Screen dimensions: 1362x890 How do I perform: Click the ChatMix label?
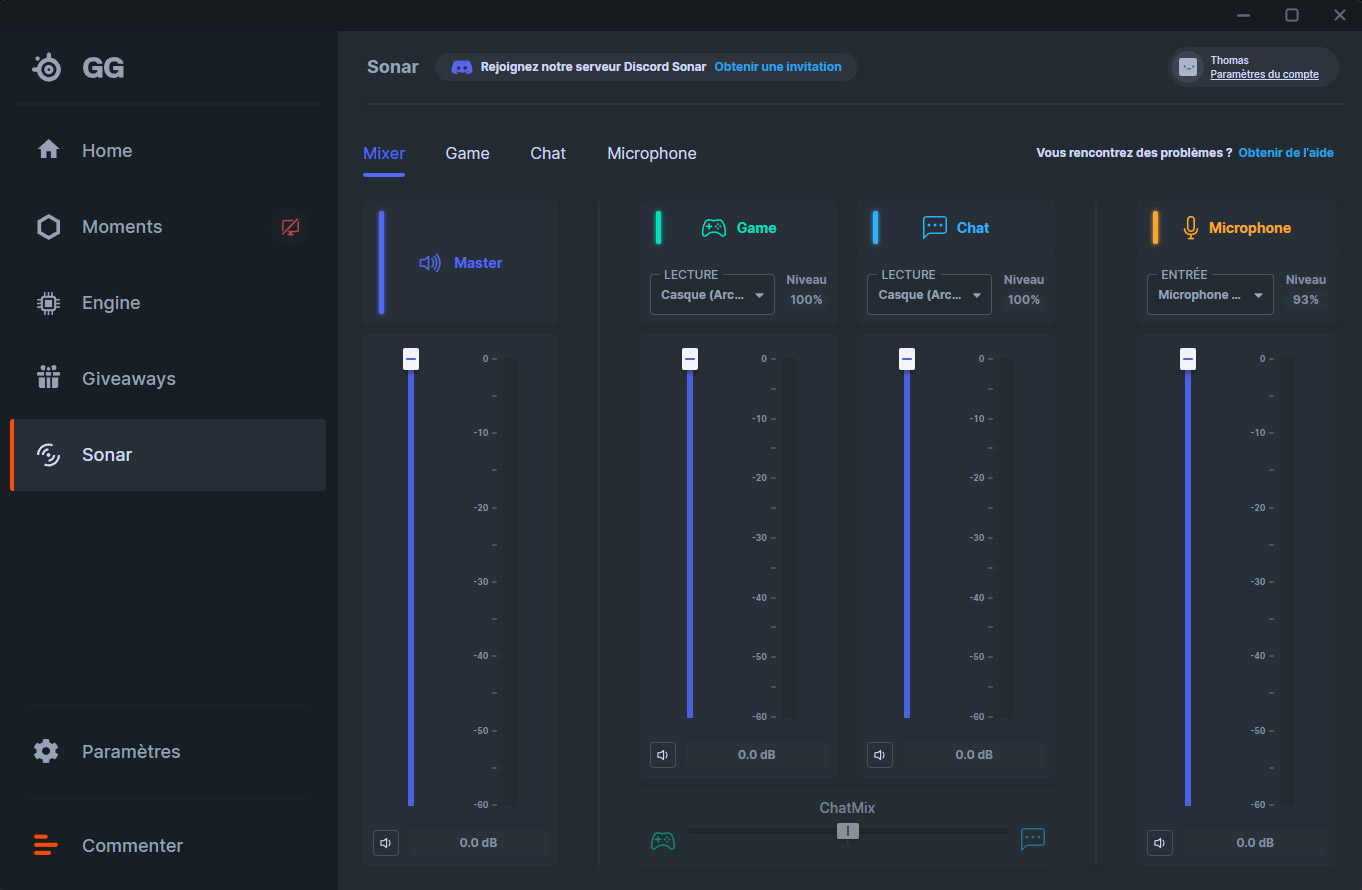click(847, 808)
